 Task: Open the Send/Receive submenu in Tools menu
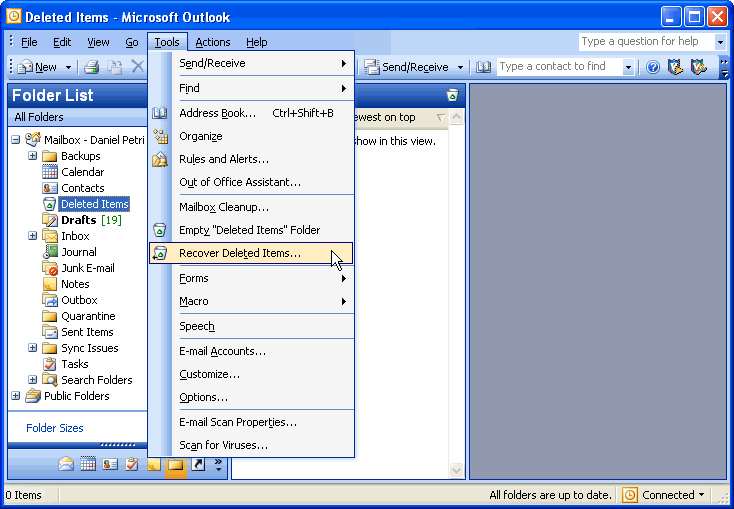[251, 63]
